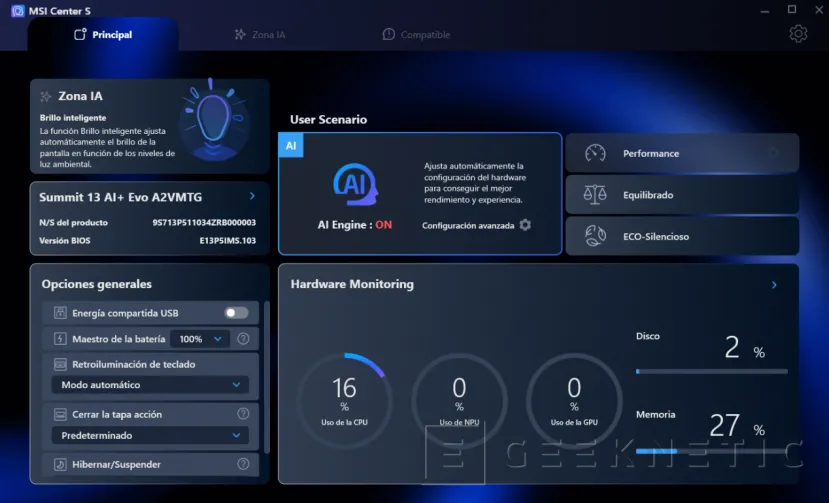
Task: Select the ECO-Silencioso scenario
Action: tap(682, 236)
